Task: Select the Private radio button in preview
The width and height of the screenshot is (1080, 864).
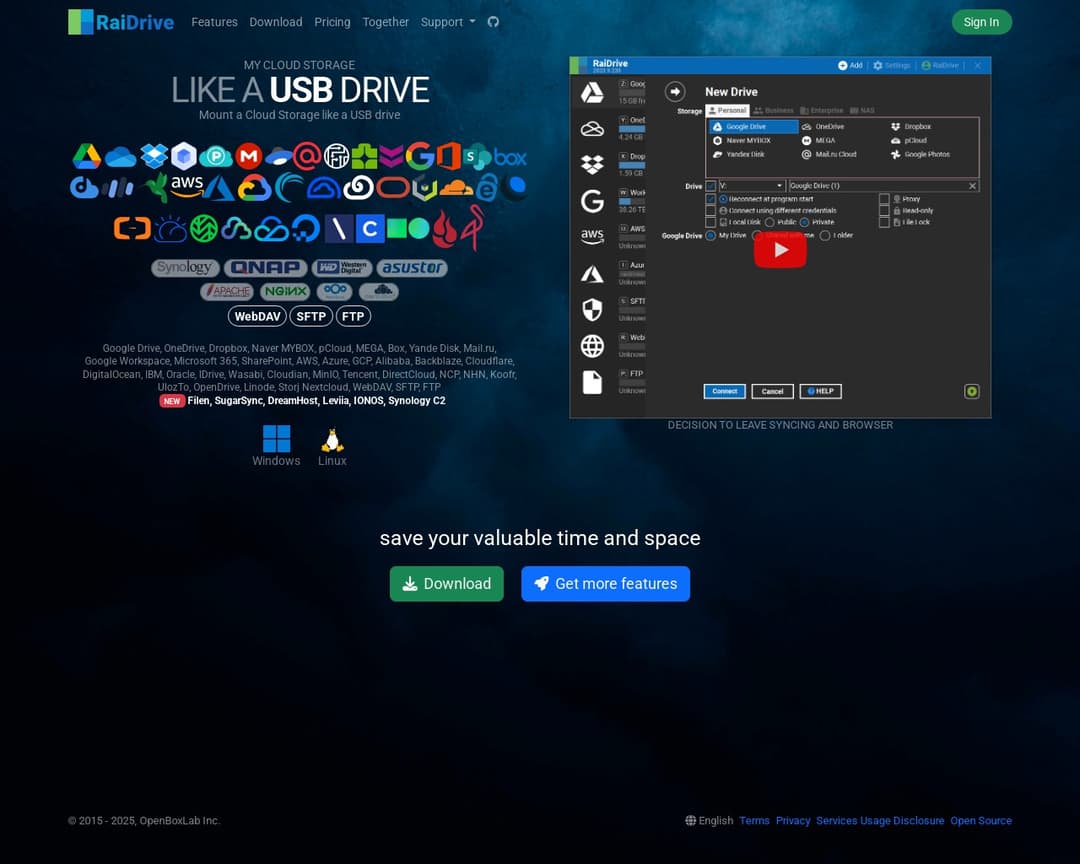Action: (x=804, y=223)
